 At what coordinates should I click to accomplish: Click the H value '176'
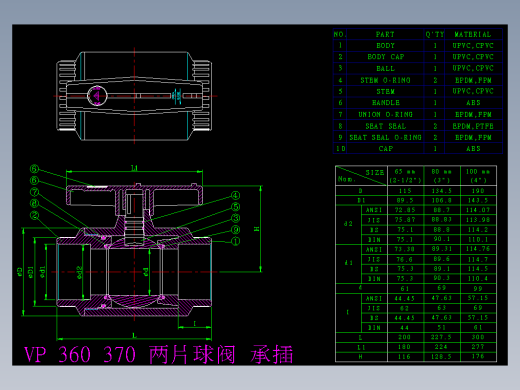click(478, 357)
